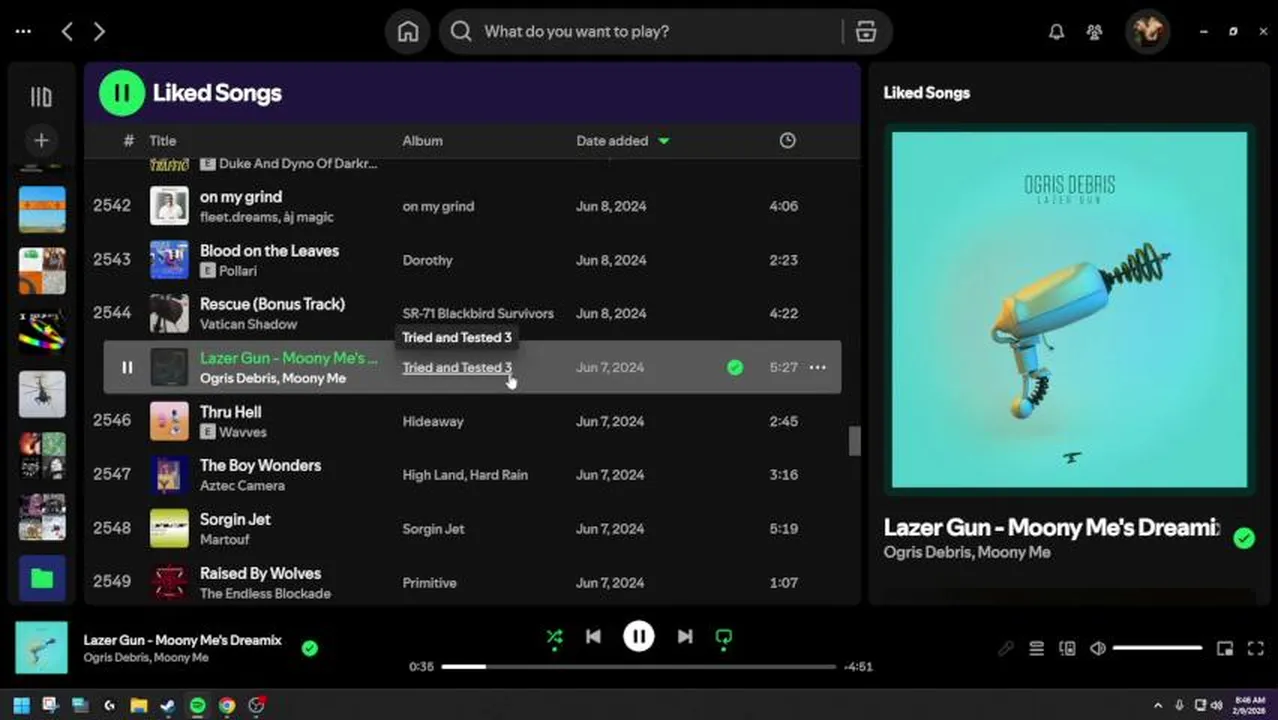Open the Browse icon in search bar
Image resolution: width=1278 pixels, height=720 pixels.
[x=866, y=32]
